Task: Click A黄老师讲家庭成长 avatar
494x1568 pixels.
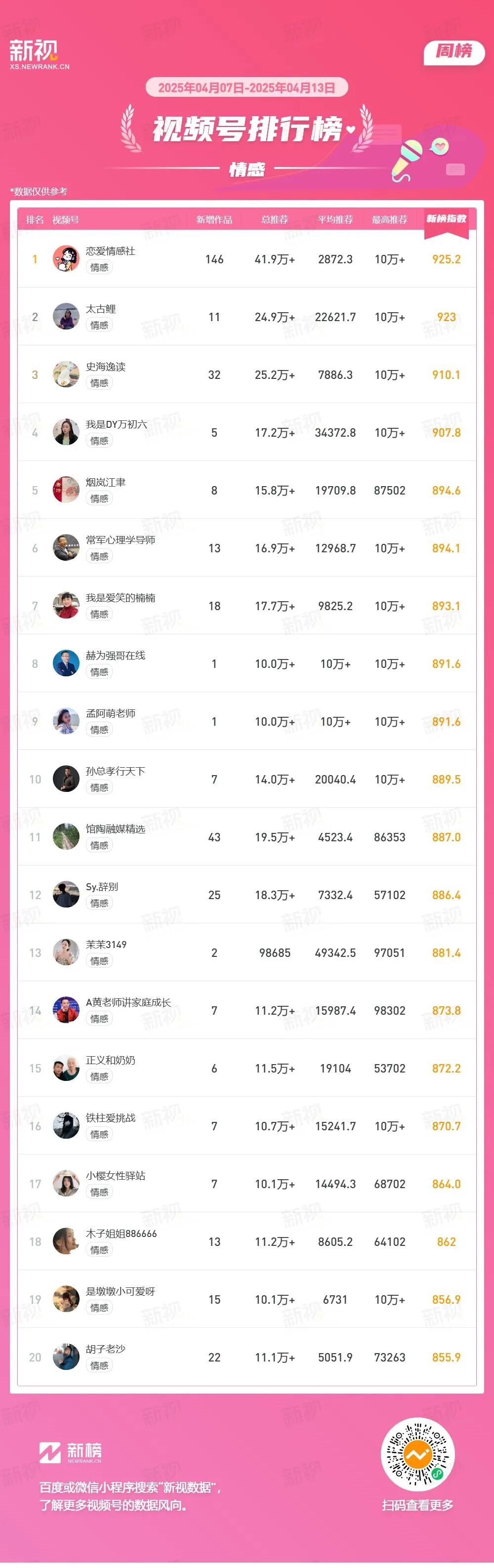Action: [x=66, y=1011]
